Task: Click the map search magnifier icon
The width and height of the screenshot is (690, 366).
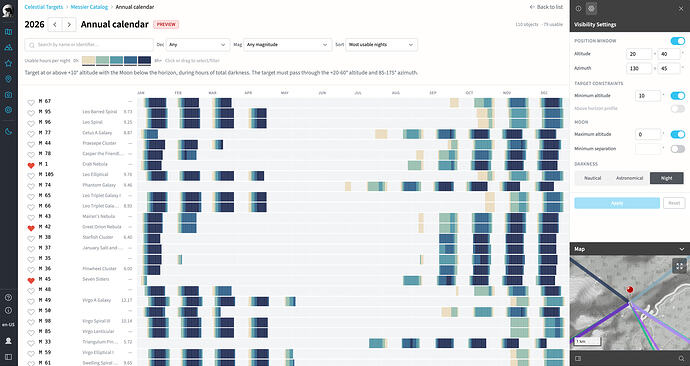Action: (681, 359)
